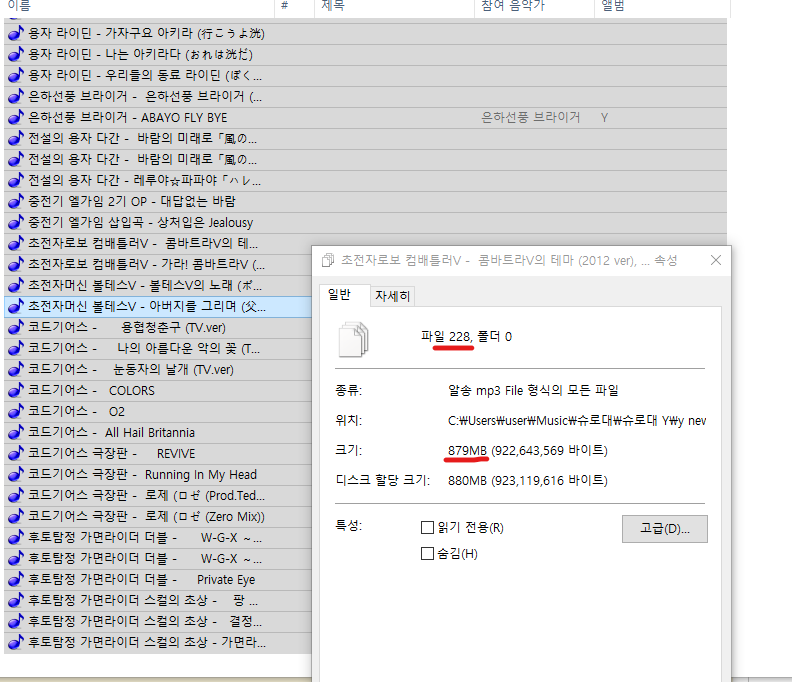Switch to the 자세히 tab
The image size is (792, 682).
[x=392, y=296]
